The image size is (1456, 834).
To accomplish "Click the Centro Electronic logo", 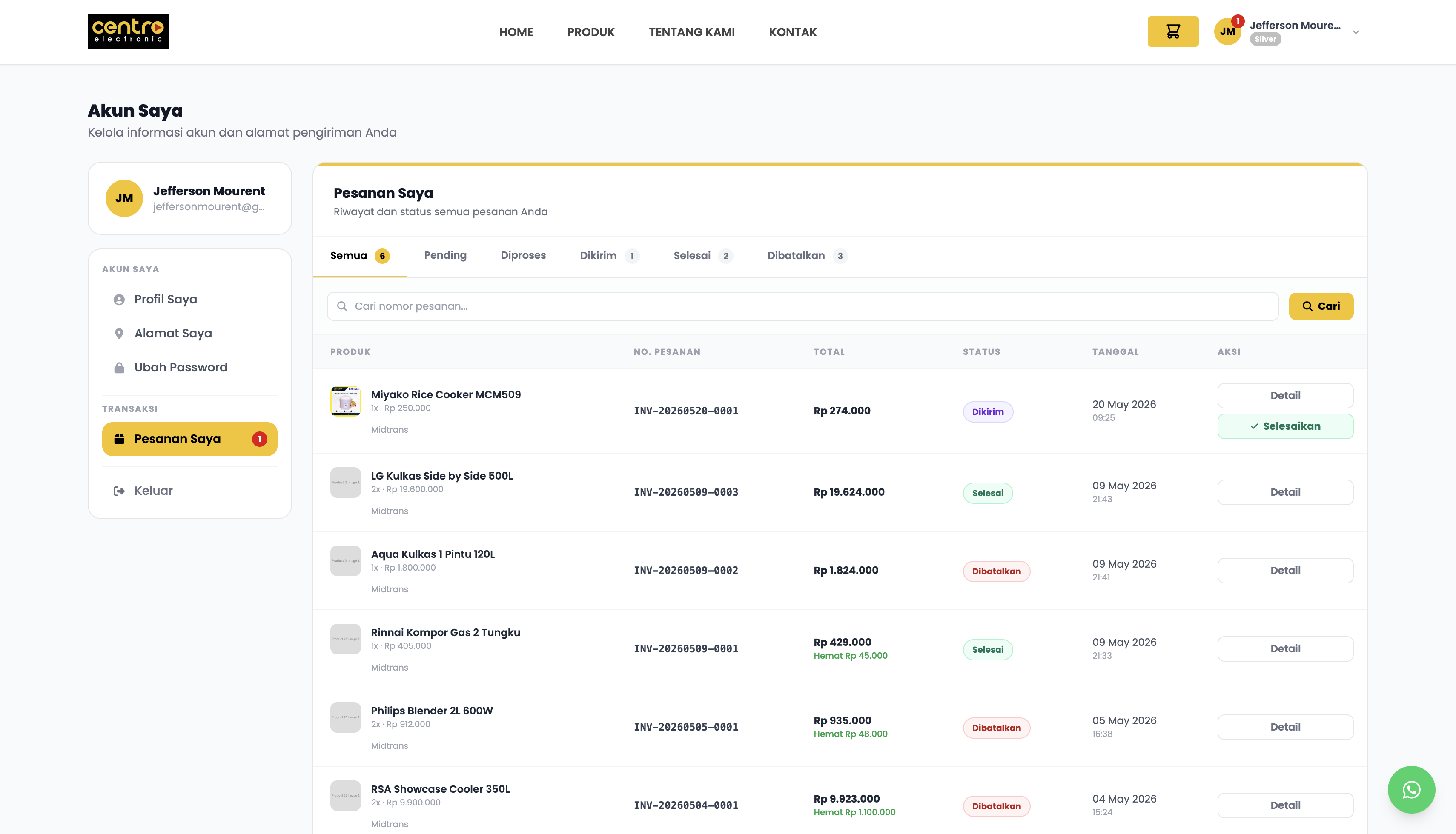I will (x=128, y=31).
